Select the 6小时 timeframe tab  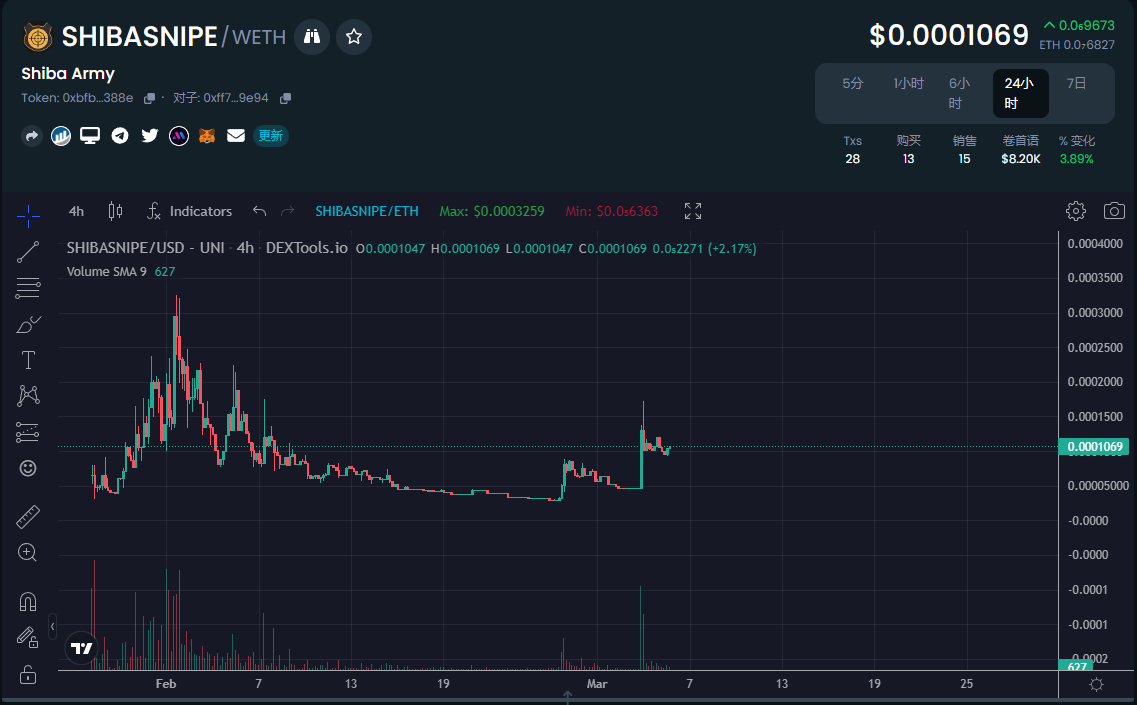coord(959,93)
